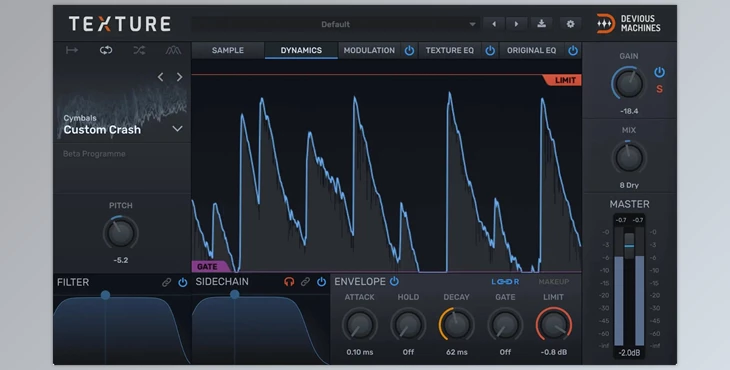Load previous preset arrow button

tap(494, 24)
